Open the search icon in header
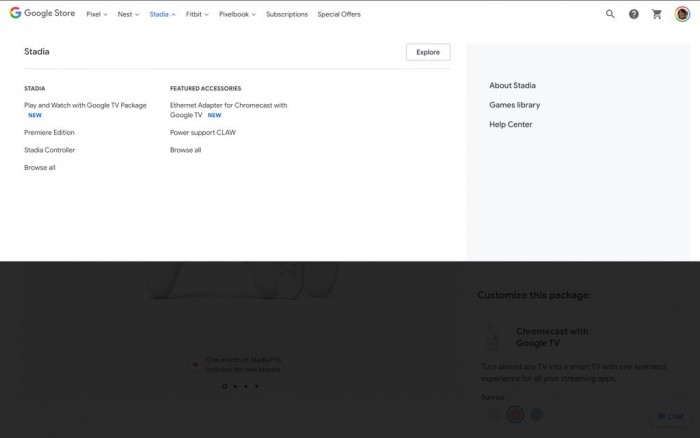Viewport: 700px width, 438px height. (x=610, y=14)
